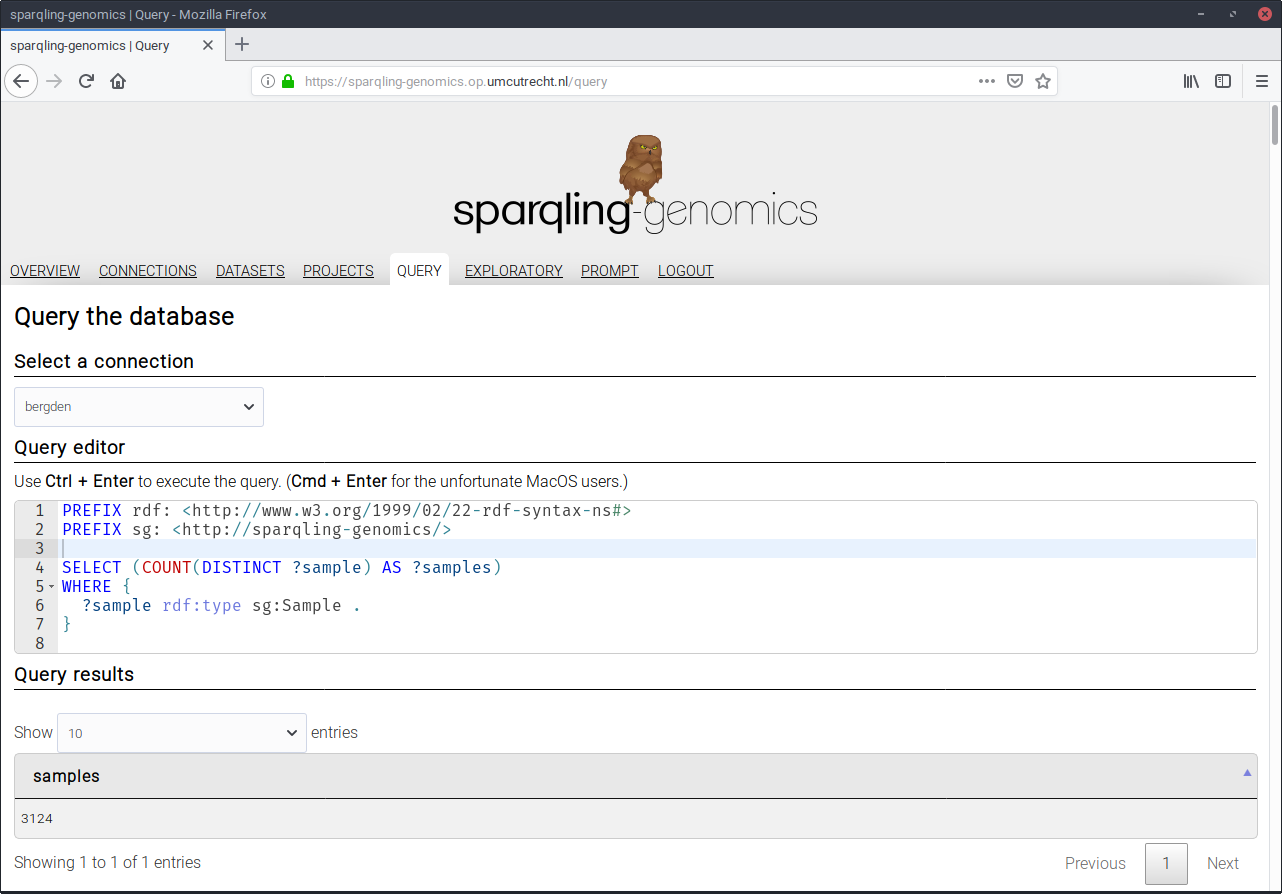The image size is (1282, 894).
Task: Close the sparqling-genomics Query tab
Action: (208, 45)
